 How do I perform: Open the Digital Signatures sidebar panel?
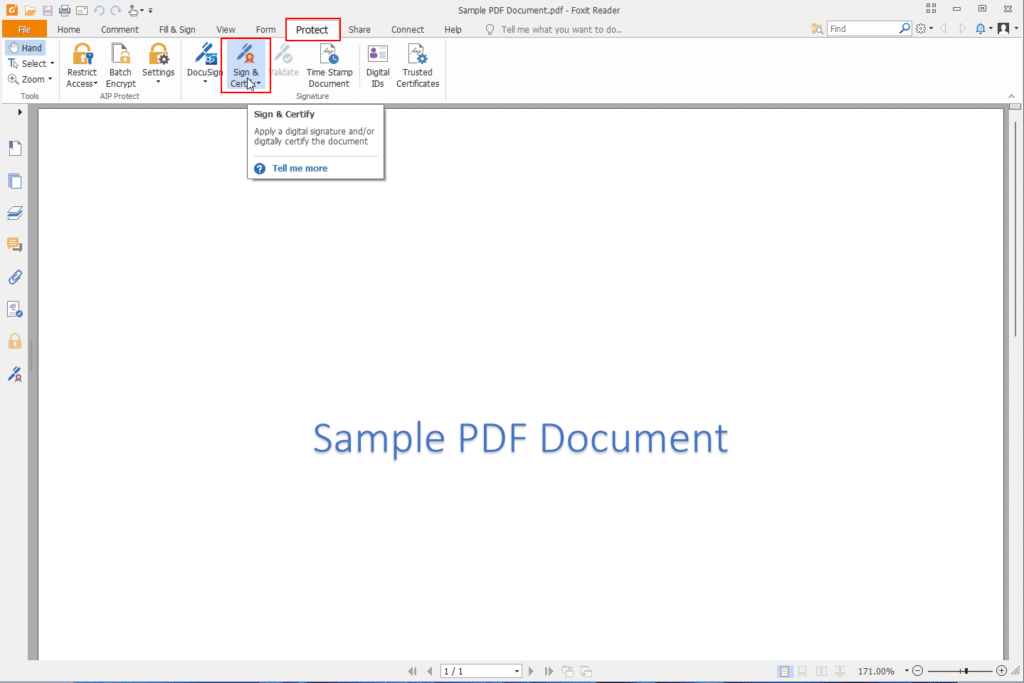15,373
